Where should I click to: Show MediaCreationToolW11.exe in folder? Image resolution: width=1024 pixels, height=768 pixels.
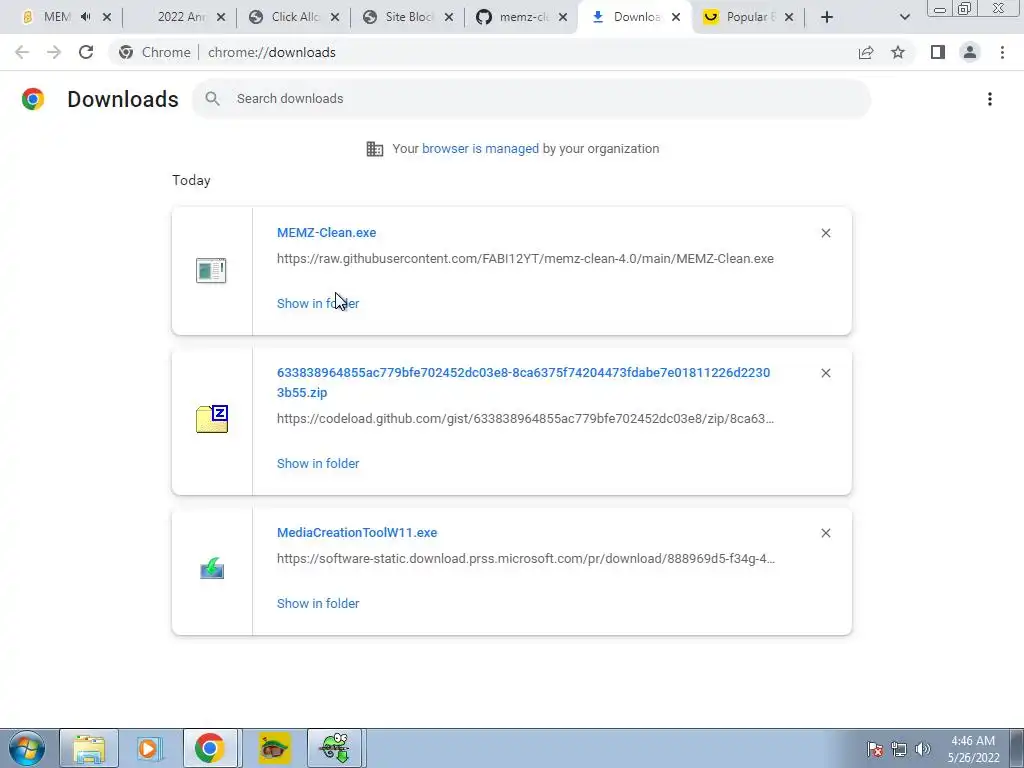tap(318, 603)
